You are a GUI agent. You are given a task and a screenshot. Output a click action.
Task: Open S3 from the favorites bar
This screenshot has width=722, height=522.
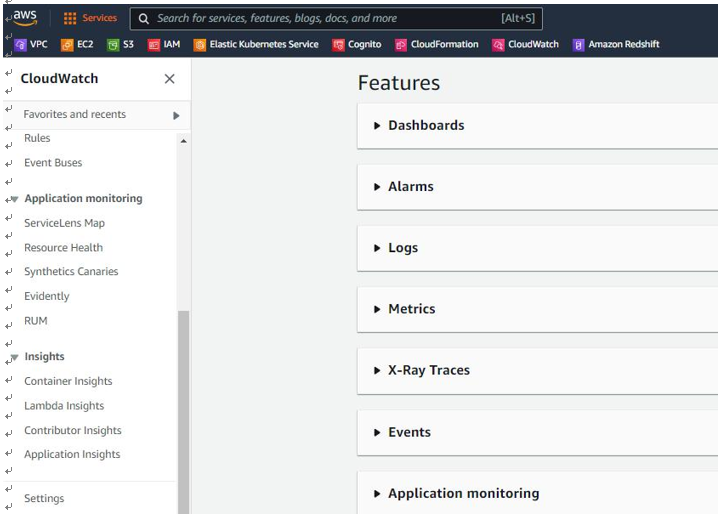[x=128, y=44]
